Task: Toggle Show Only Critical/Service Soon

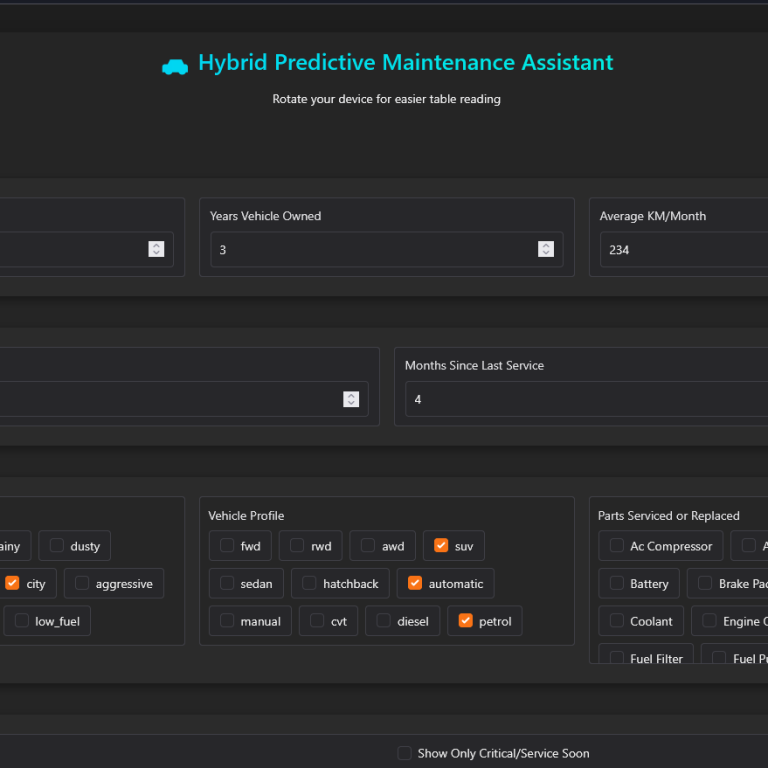Action: [404, 753]
